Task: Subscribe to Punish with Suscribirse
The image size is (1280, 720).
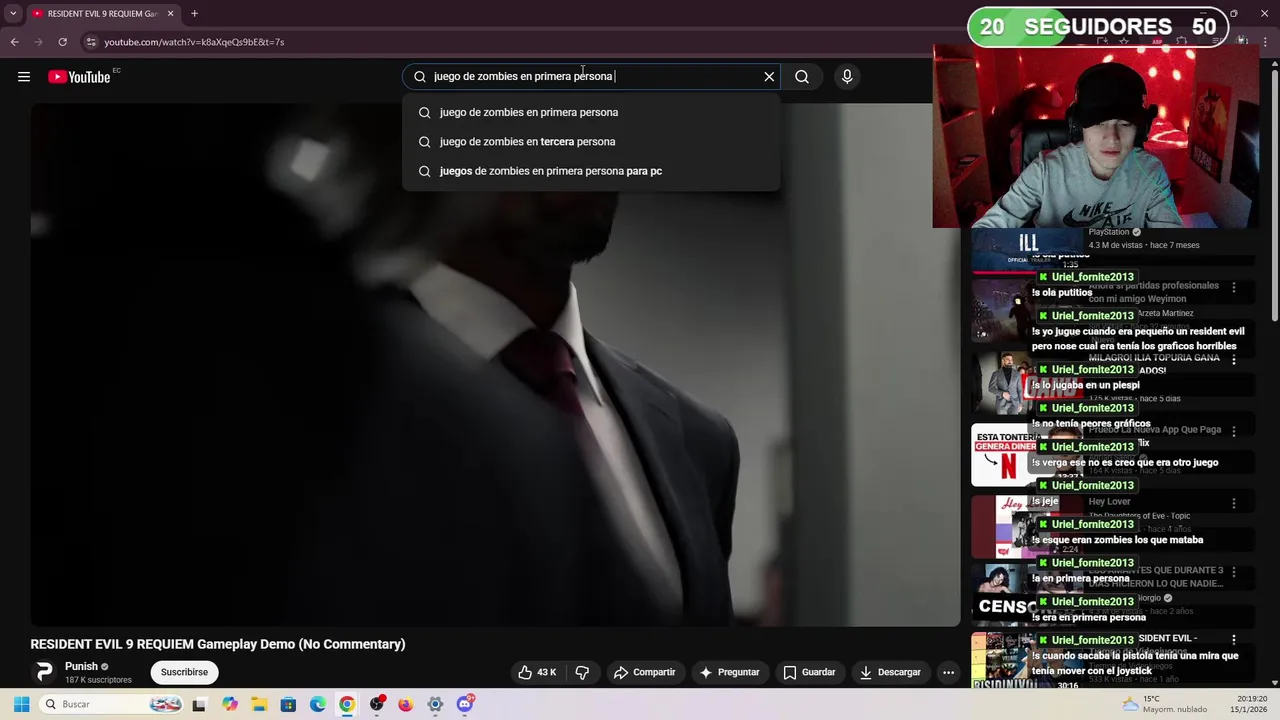Action: click(x=184, y=672)
